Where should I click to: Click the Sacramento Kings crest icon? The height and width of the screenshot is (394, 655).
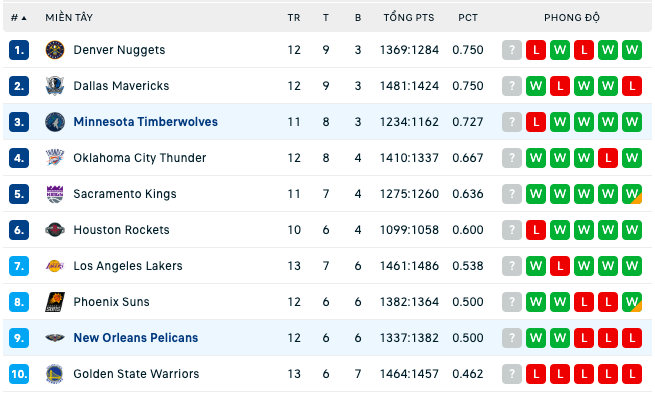coord(55,194)
